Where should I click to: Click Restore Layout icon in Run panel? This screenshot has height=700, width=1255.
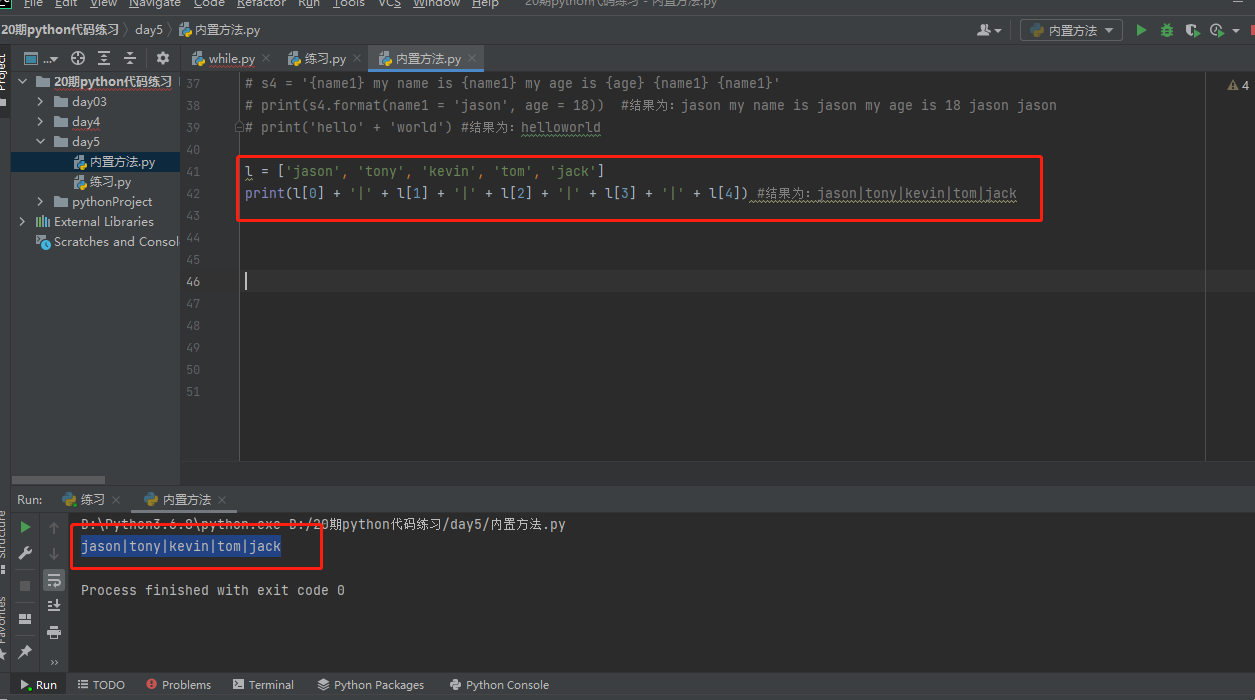(26, 619)
